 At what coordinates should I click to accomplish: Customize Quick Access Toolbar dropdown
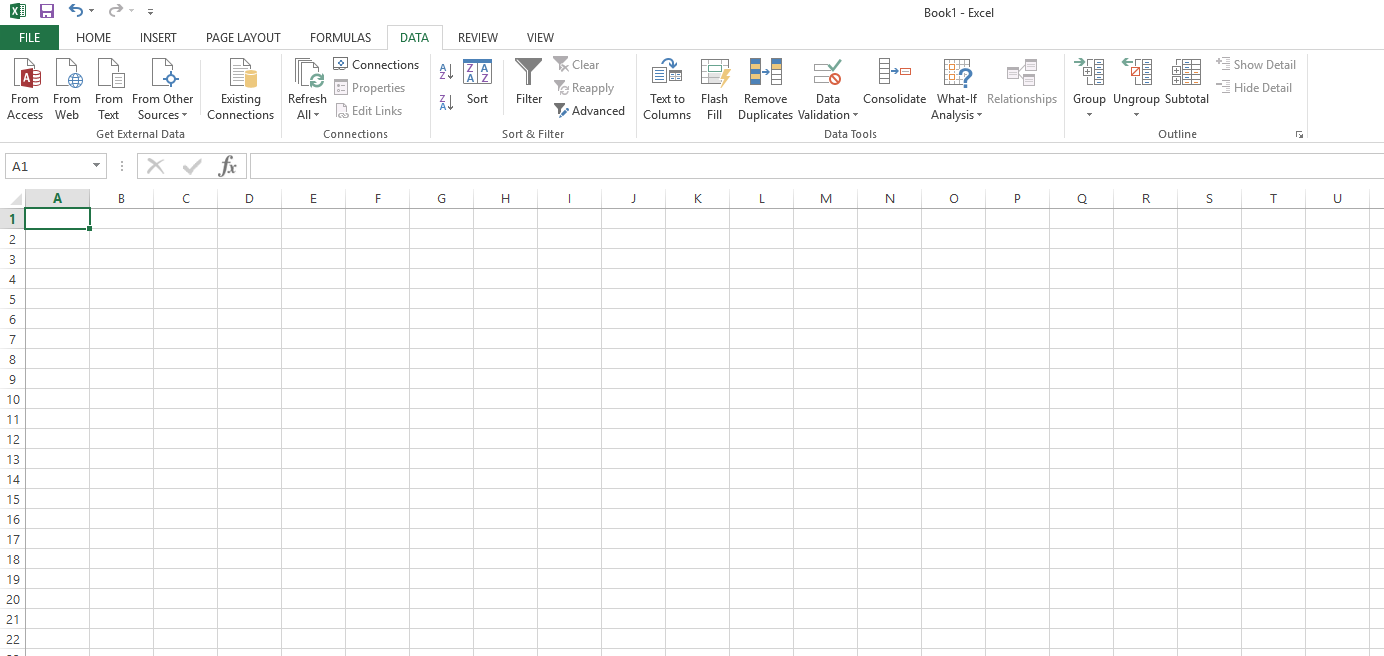tap(150, 11)
